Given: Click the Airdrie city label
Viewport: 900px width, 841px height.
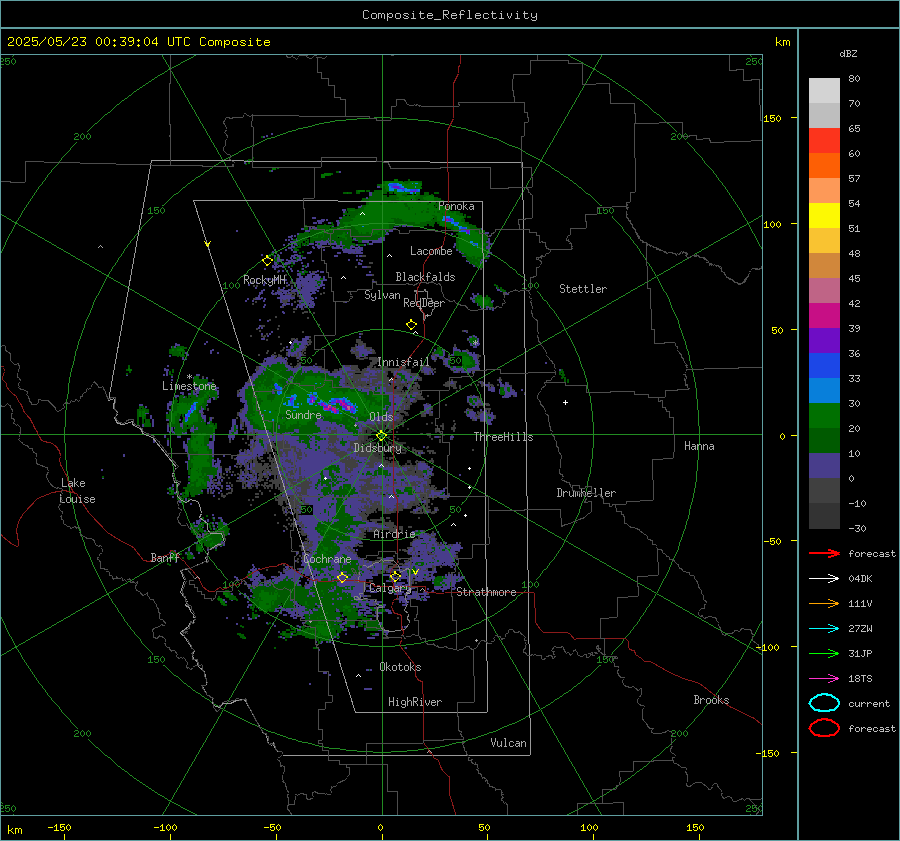Looking at the screenshot, I should coord(394,534).
